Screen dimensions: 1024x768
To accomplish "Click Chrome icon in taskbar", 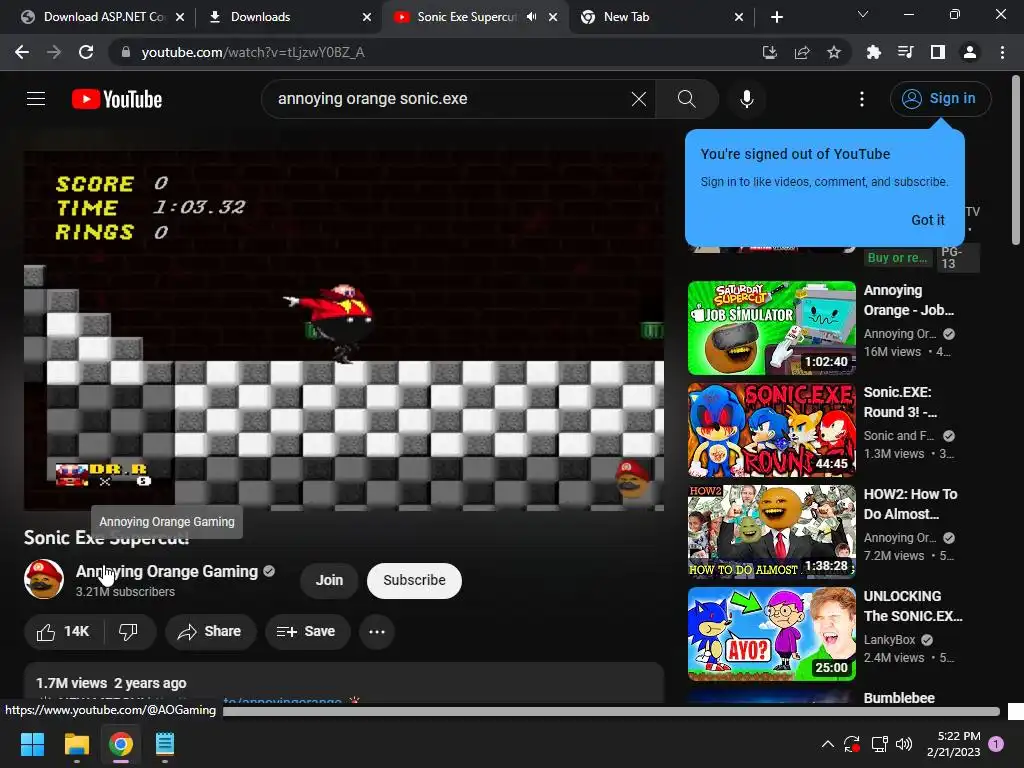I will coord(121,744).
